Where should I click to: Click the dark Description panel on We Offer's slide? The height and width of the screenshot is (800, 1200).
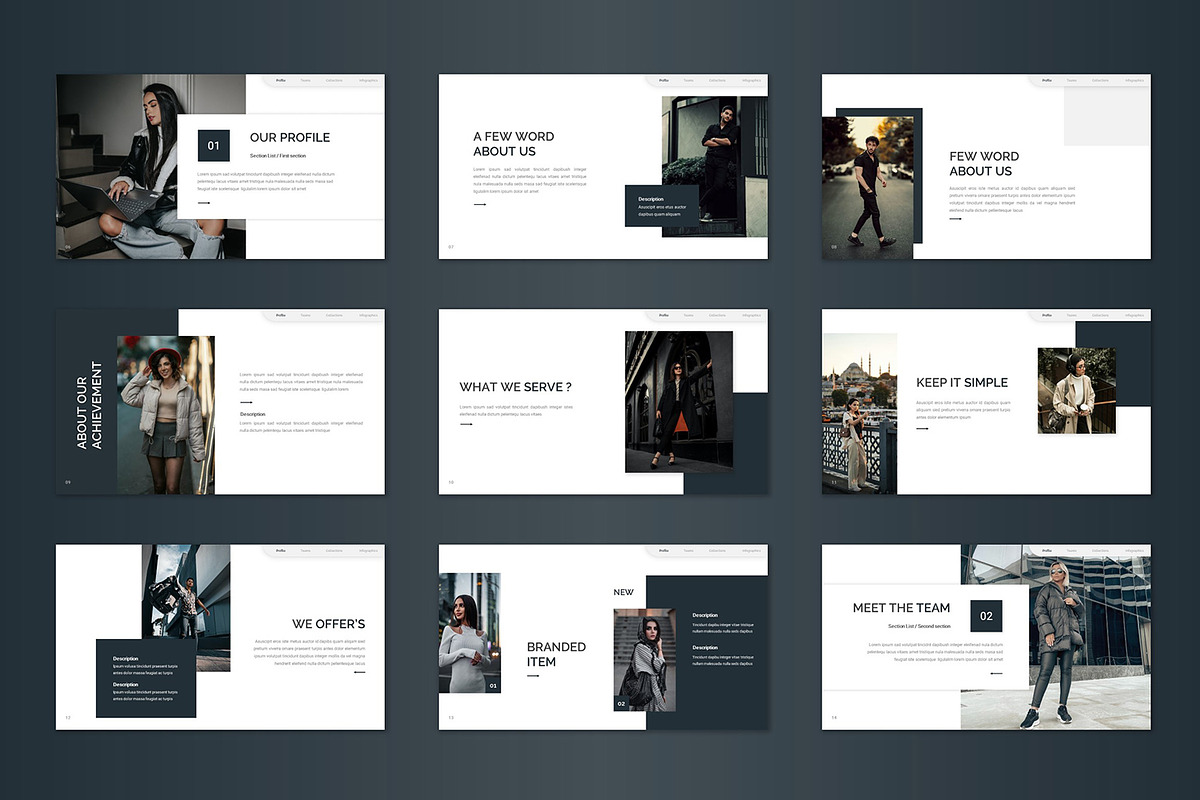pos(146,678)
